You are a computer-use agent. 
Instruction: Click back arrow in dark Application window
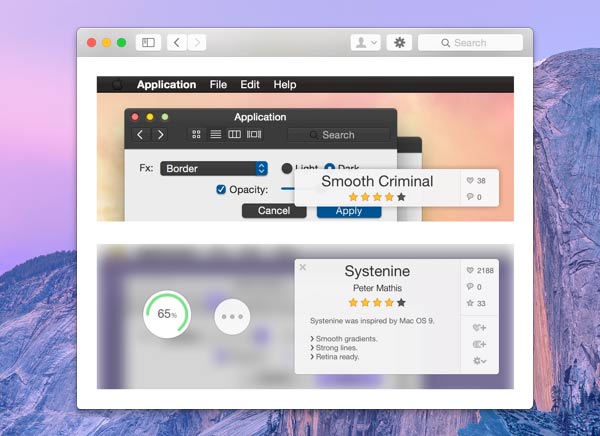pos(140,135)
